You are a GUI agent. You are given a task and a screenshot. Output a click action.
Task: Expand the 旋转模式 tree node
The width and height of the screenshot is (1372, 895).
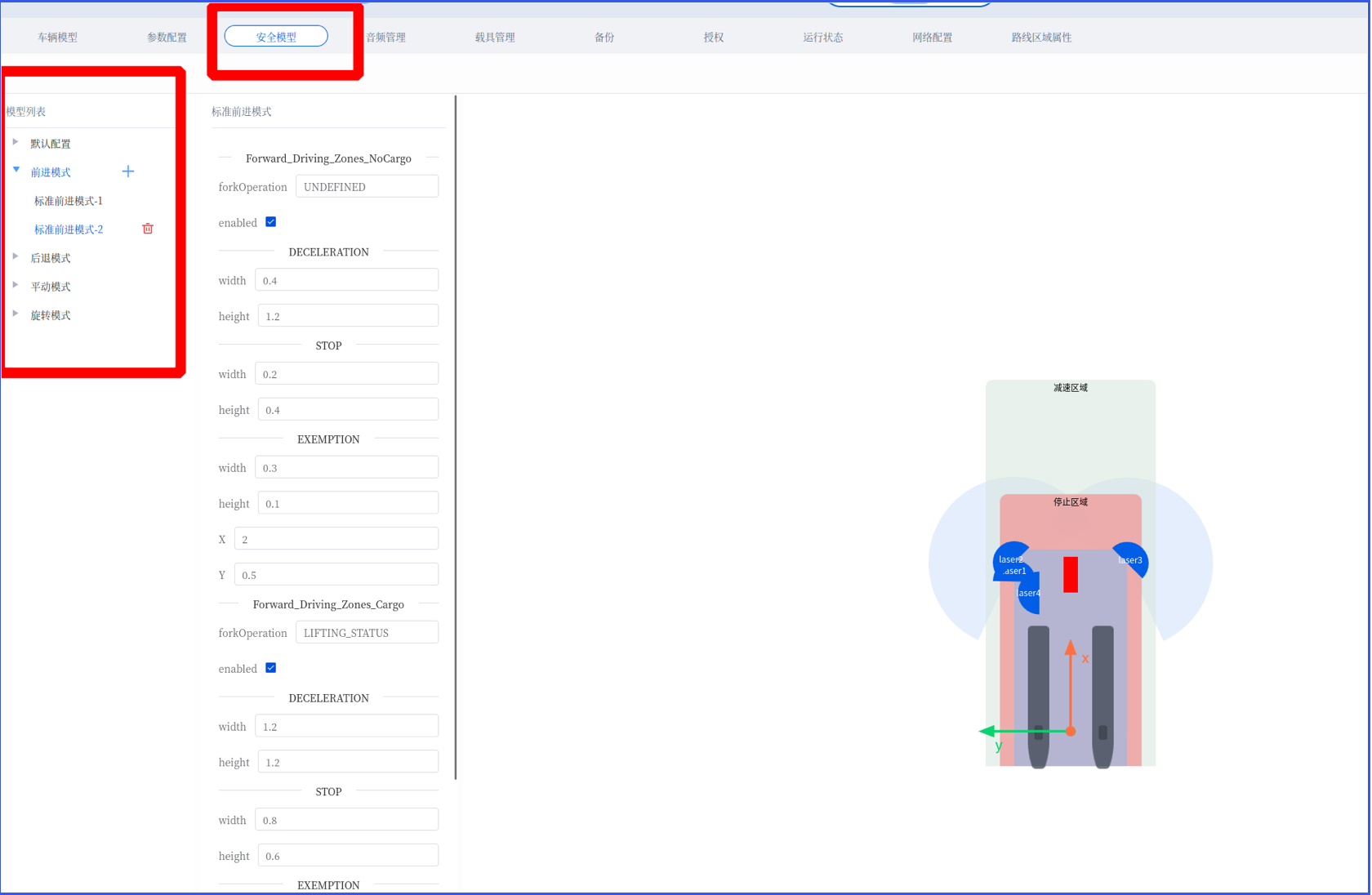[x=16, y=314]
